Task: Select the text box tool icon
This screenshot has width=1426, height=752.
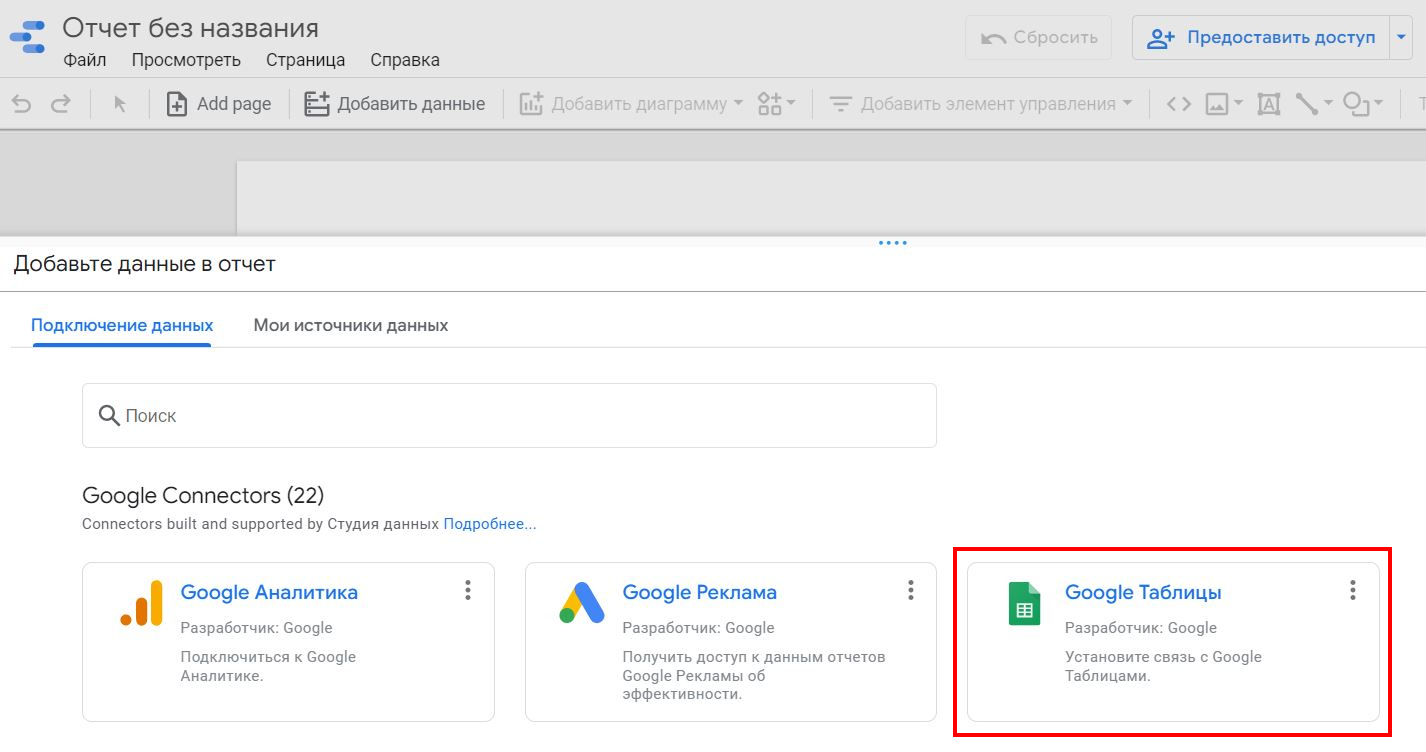Action: point(1269,104)
